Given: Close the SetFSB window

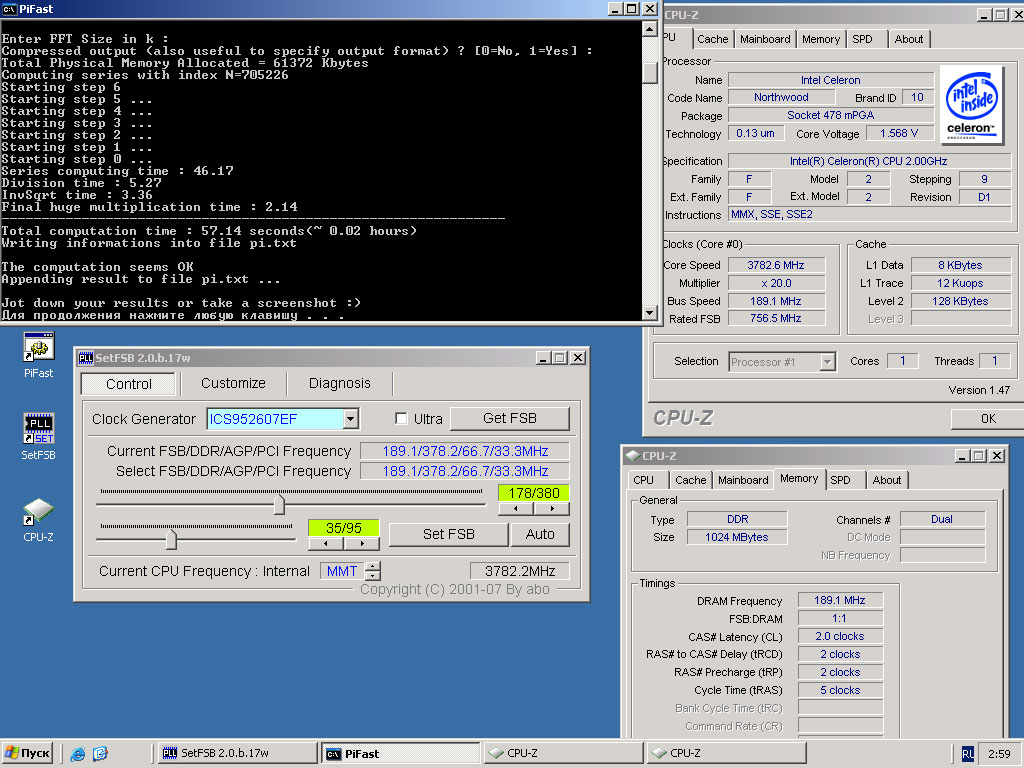Looking at the screenshot, I should coord(578,358).
